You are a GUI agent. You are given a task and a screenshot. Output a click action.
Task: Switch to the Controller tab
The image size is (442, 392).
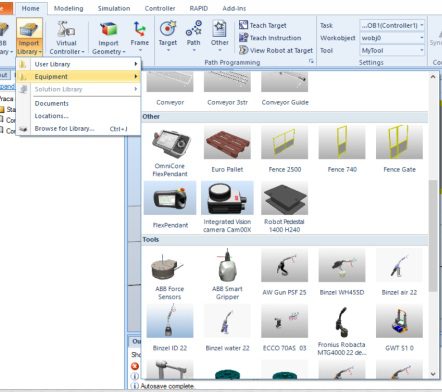(x=160, y=8)
